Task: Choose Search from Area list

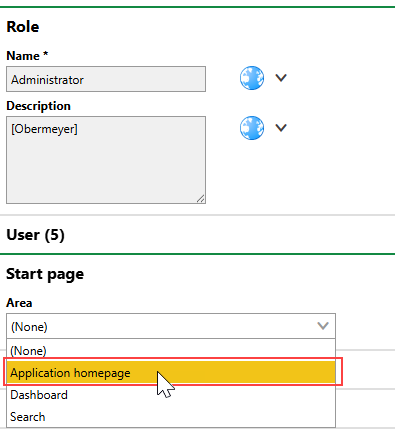Action: [x=171, y=417]
